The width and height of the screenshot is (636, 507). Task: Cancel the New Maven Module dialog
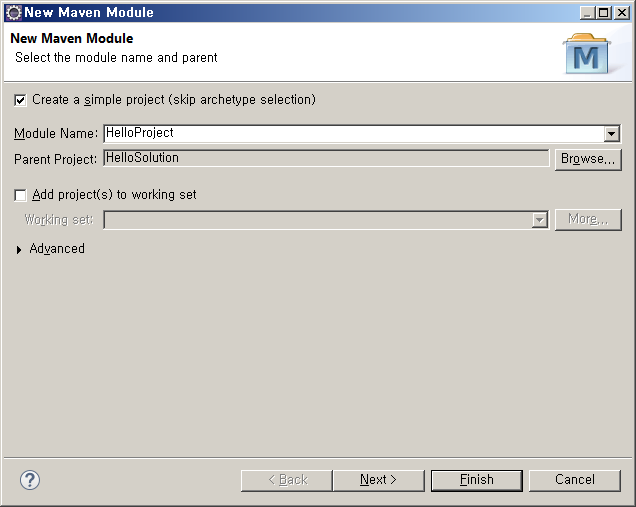[x=575, y=481]
